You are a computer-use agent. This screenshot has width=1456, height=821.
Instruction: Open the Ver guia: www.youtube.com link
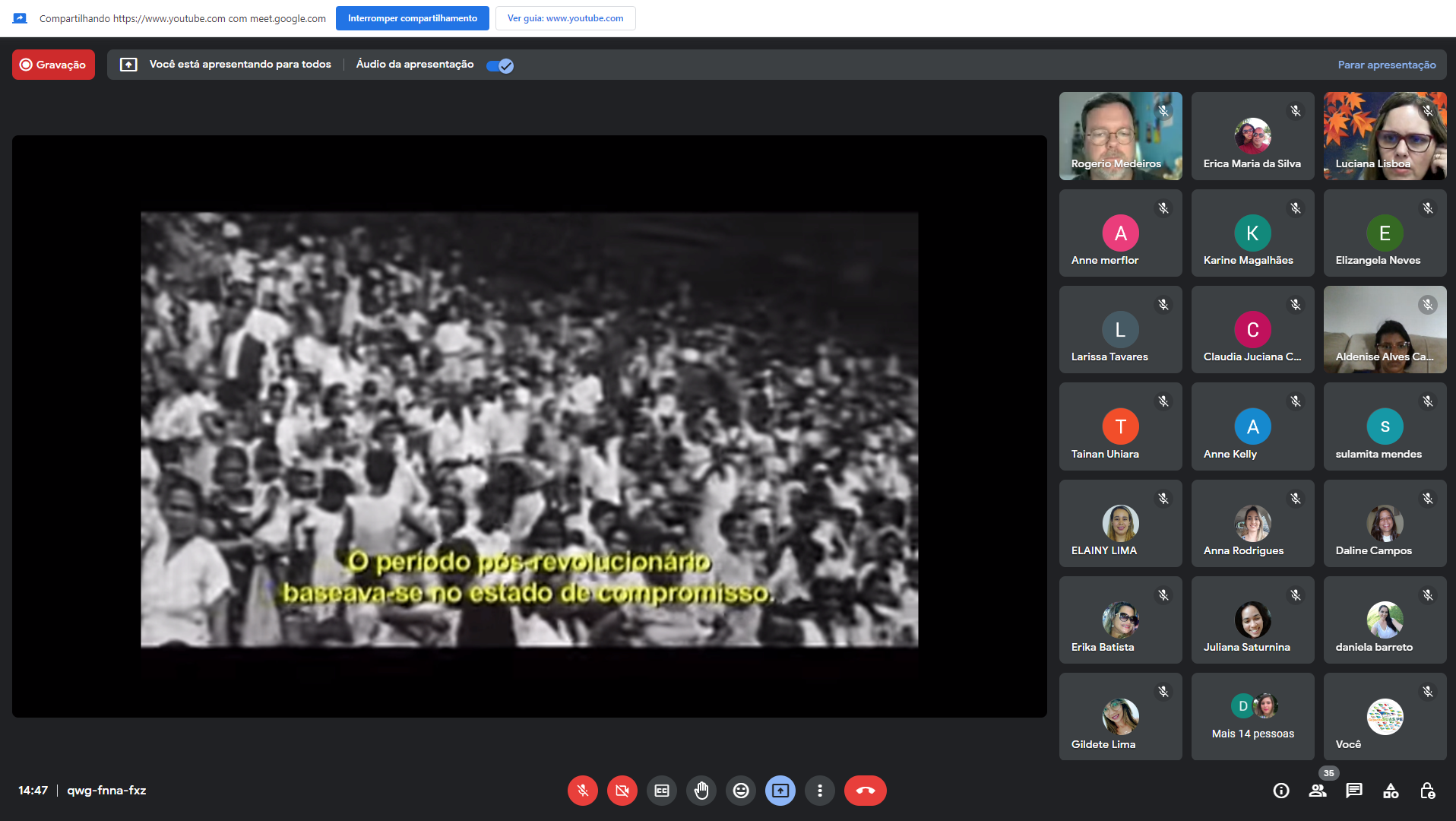[x=565, y=18]
